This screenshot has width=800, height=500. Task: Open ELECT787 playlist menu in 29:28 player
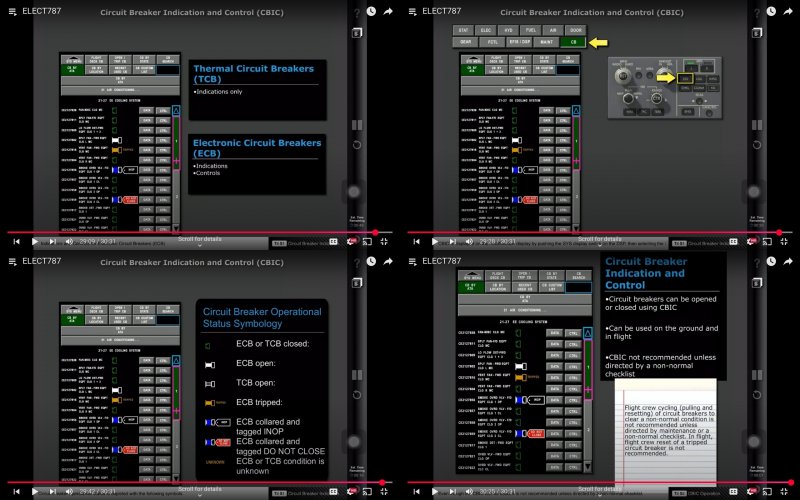point(412,11)
